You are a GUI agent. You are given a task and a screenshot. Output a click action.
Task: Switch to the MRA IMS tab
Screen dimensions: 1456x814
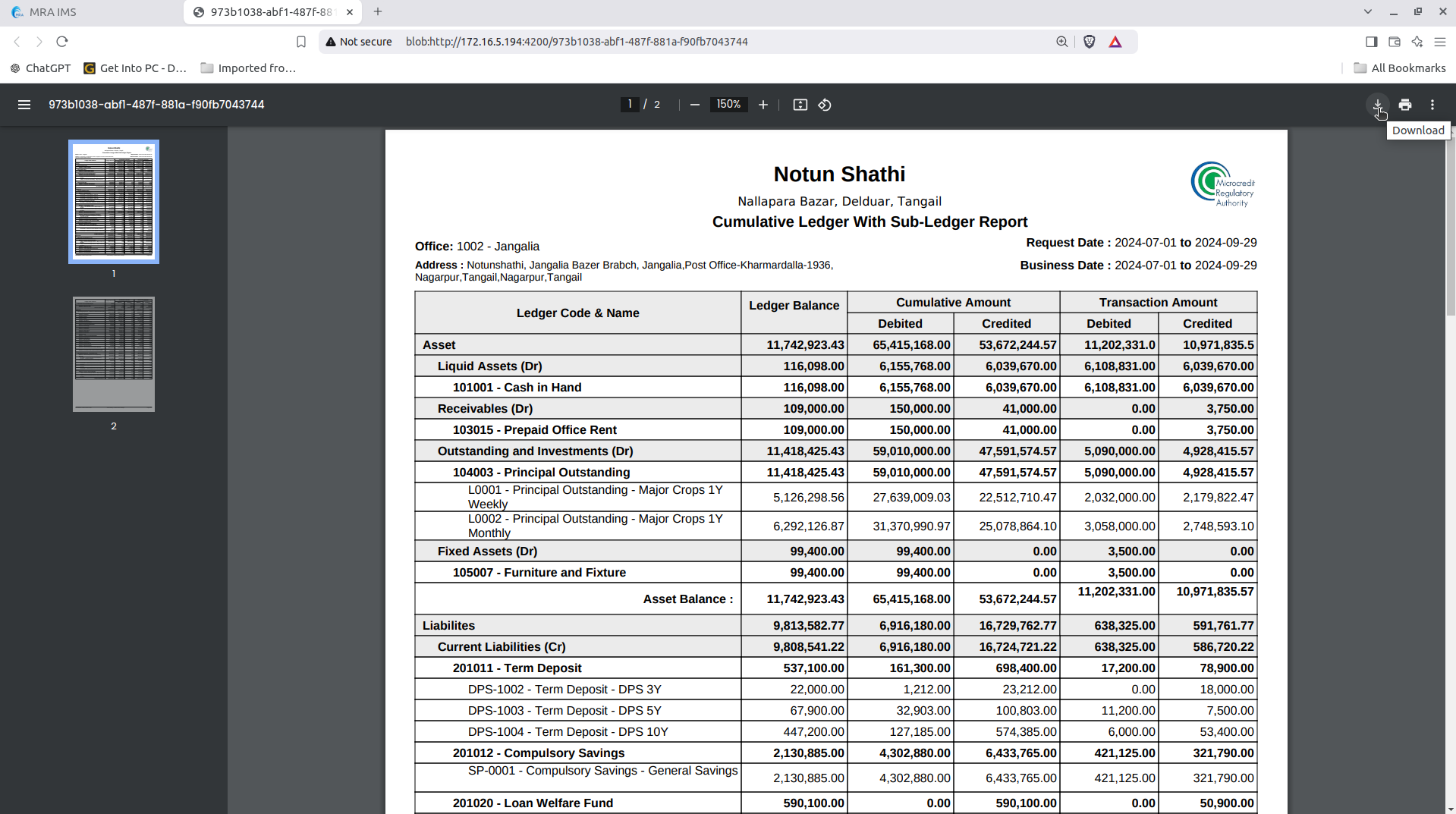(x=91, y=12)
